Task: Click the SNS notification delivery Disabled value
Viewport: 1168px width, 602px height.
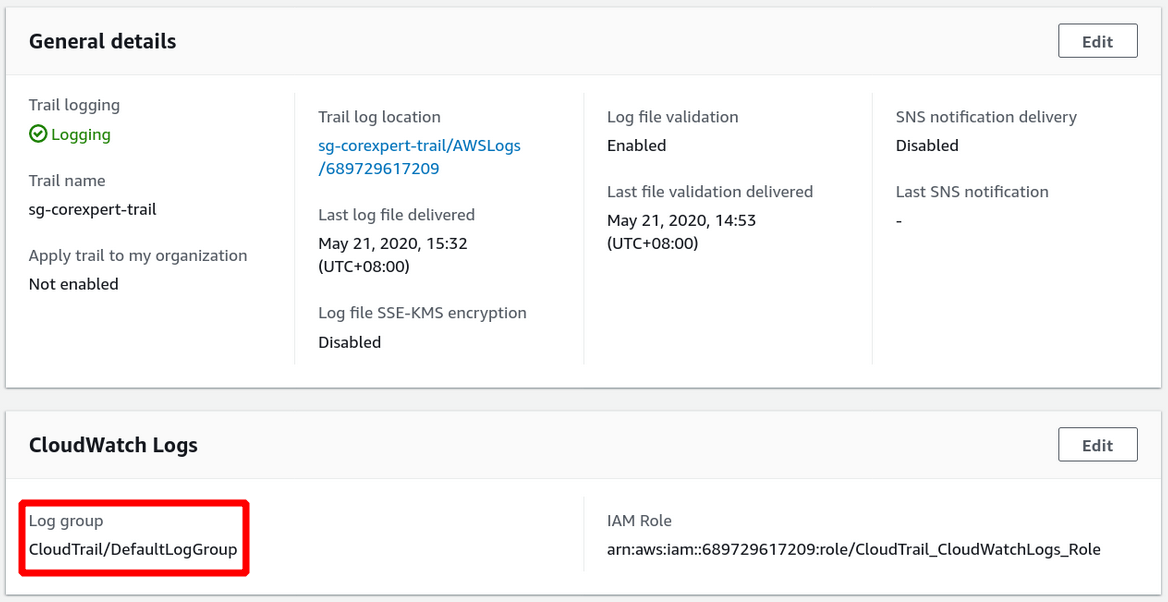Action: click(927, 145)
